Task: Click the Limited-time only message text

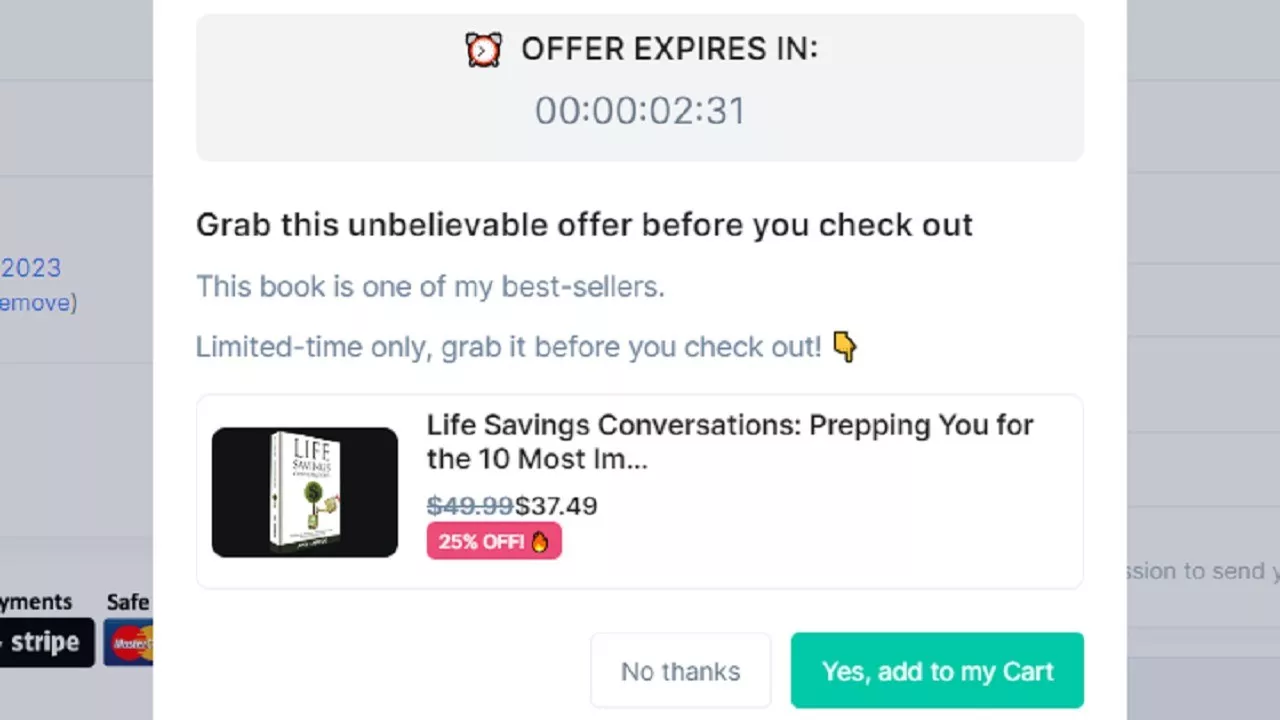Action: [x=508, y=347]
